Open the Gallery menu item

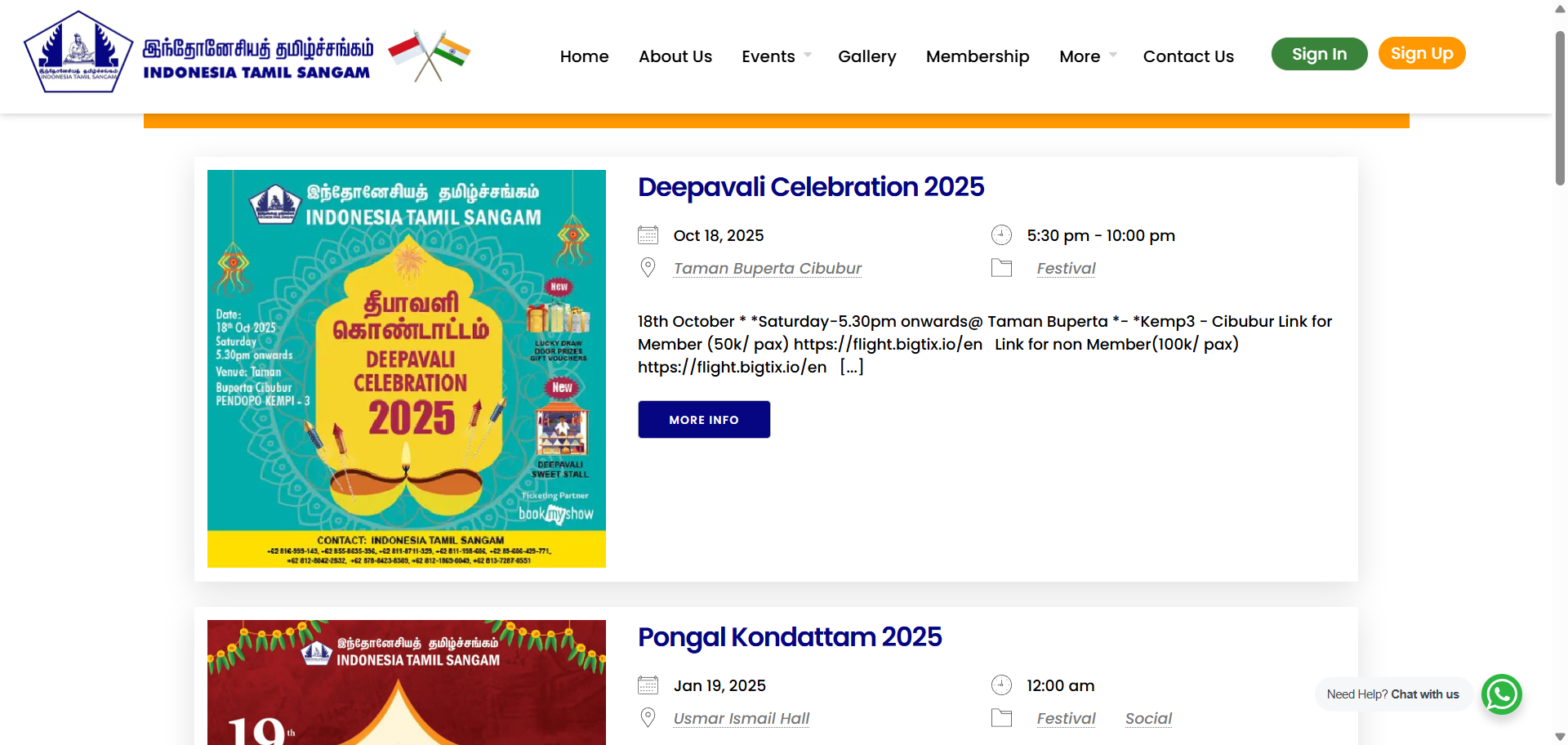(x=867, y=56)
